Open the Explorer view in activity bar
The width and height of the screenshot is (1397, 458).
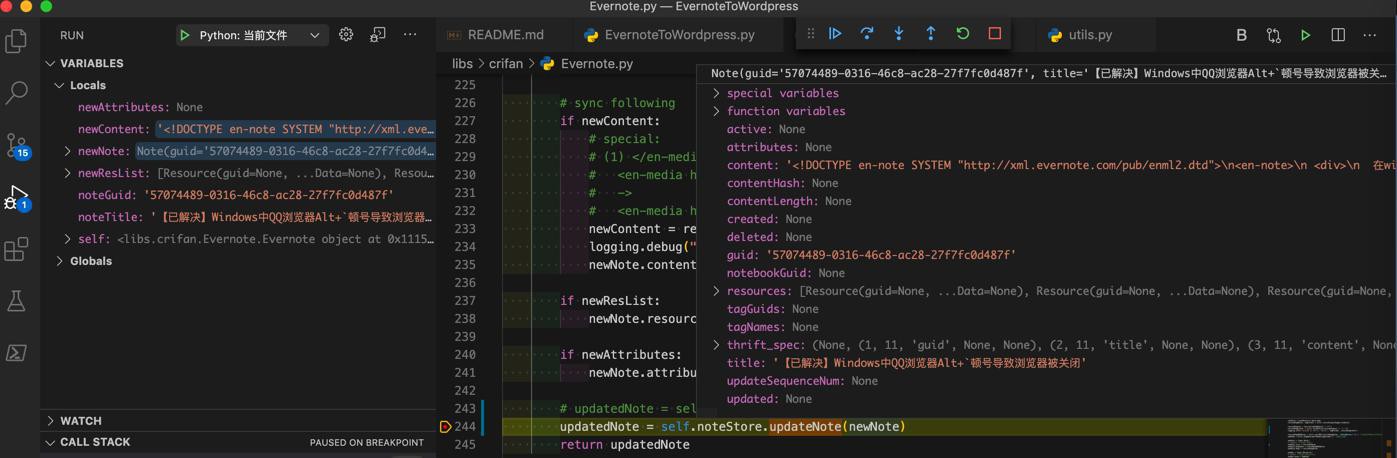[16, 40]
